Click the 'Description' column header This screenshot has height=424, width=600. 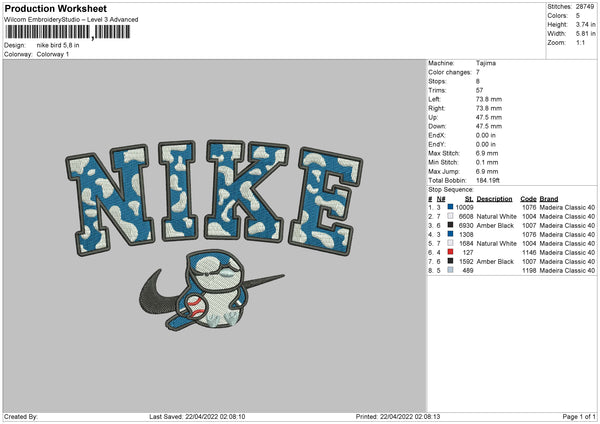point(494,199)
